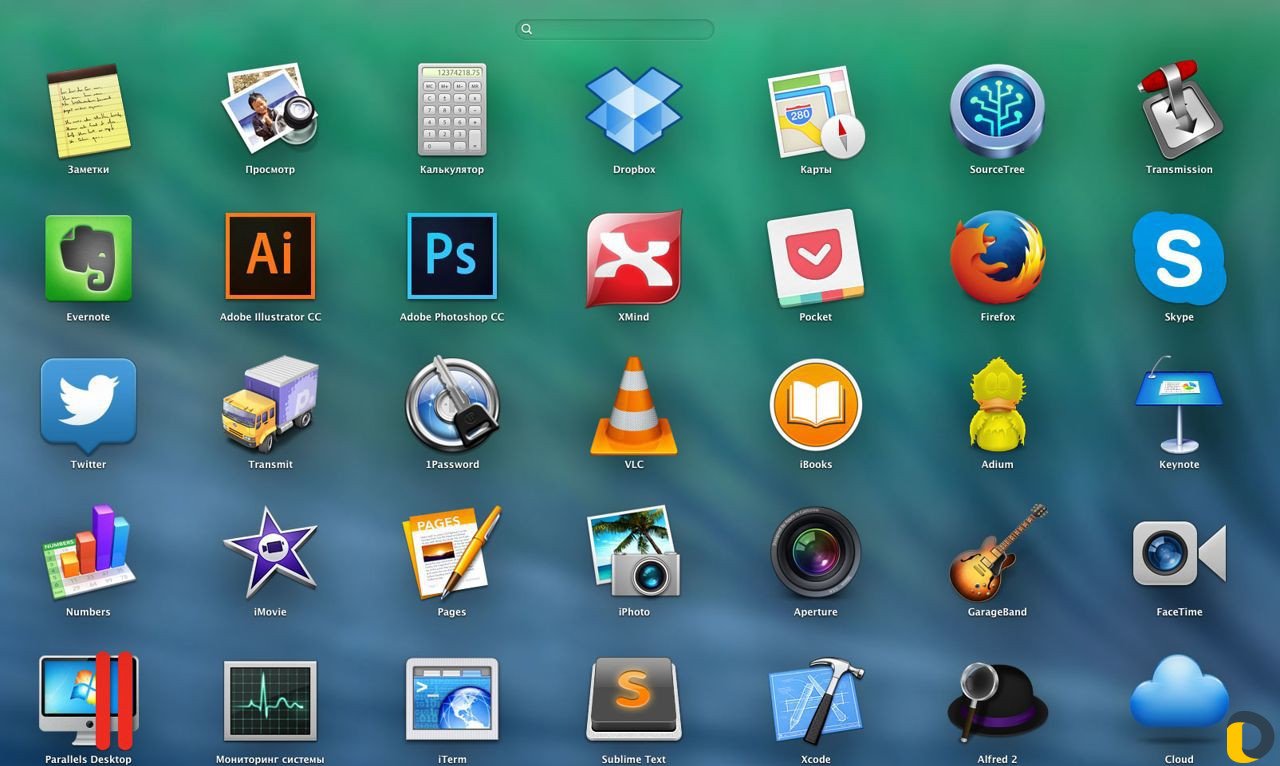The image size is (1280, 766).
Task: Open the Twitter app
Action: pyautogui.click(x=88, y=405)
